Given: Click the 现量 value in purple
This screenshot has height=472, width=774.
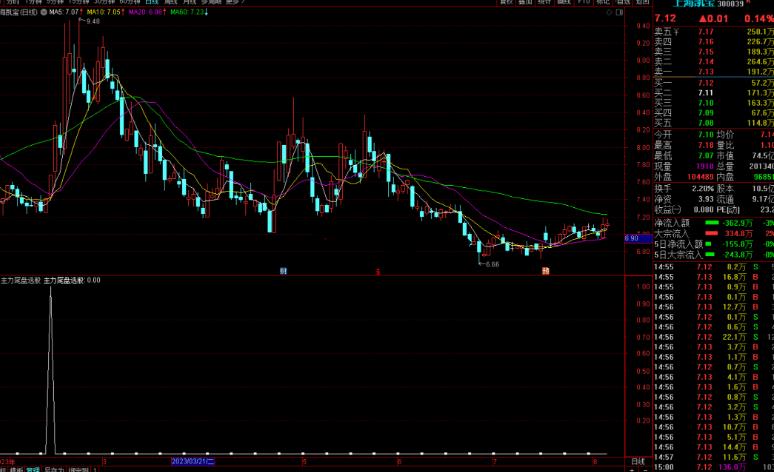Looking at the screenshot, I should (705, 166).
